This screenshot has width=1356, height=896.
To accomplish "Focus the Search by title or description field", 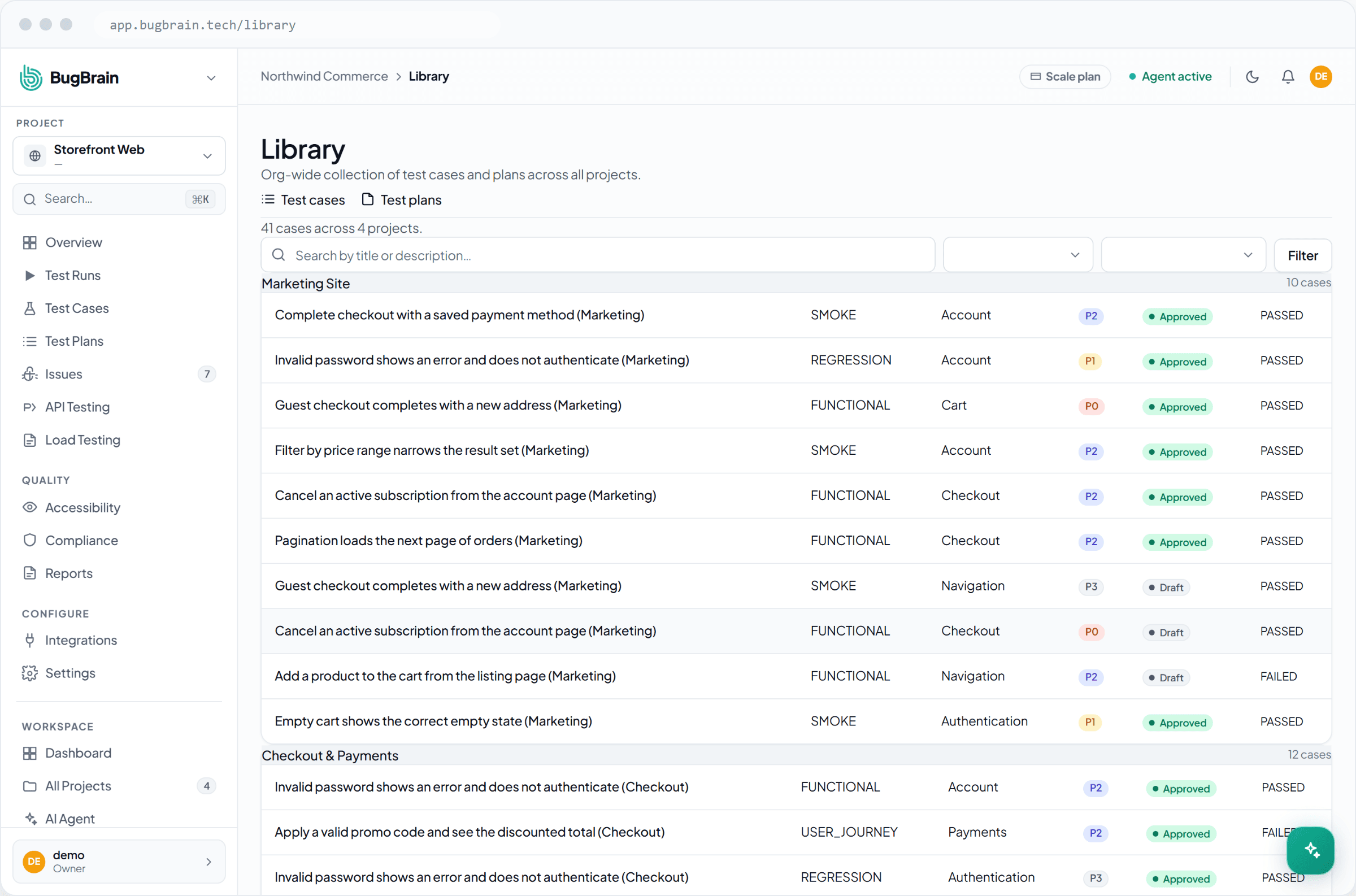I will click(x=598, y=255).
